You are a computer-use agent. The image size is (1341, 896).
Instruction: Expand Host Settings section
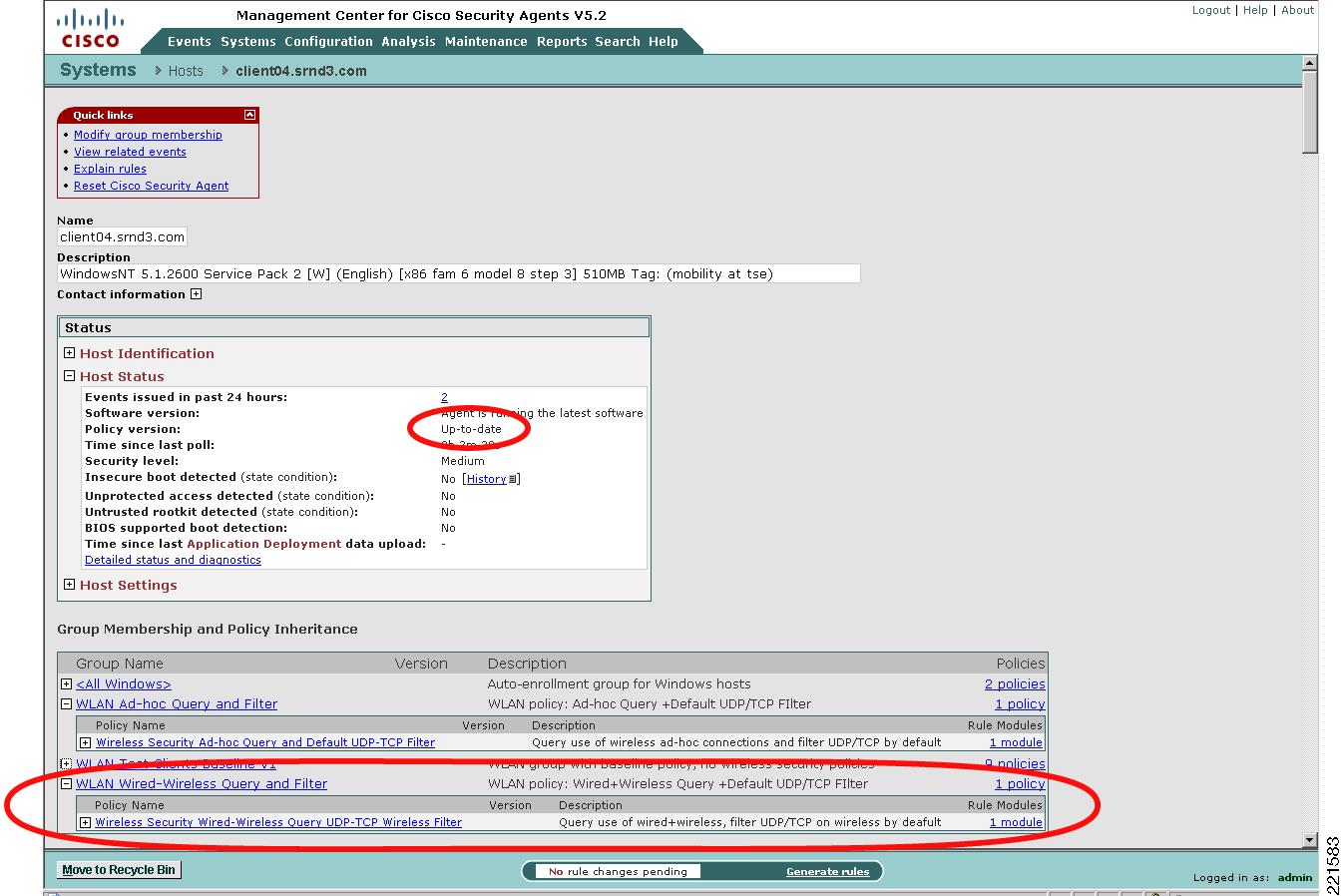(69, 585)
